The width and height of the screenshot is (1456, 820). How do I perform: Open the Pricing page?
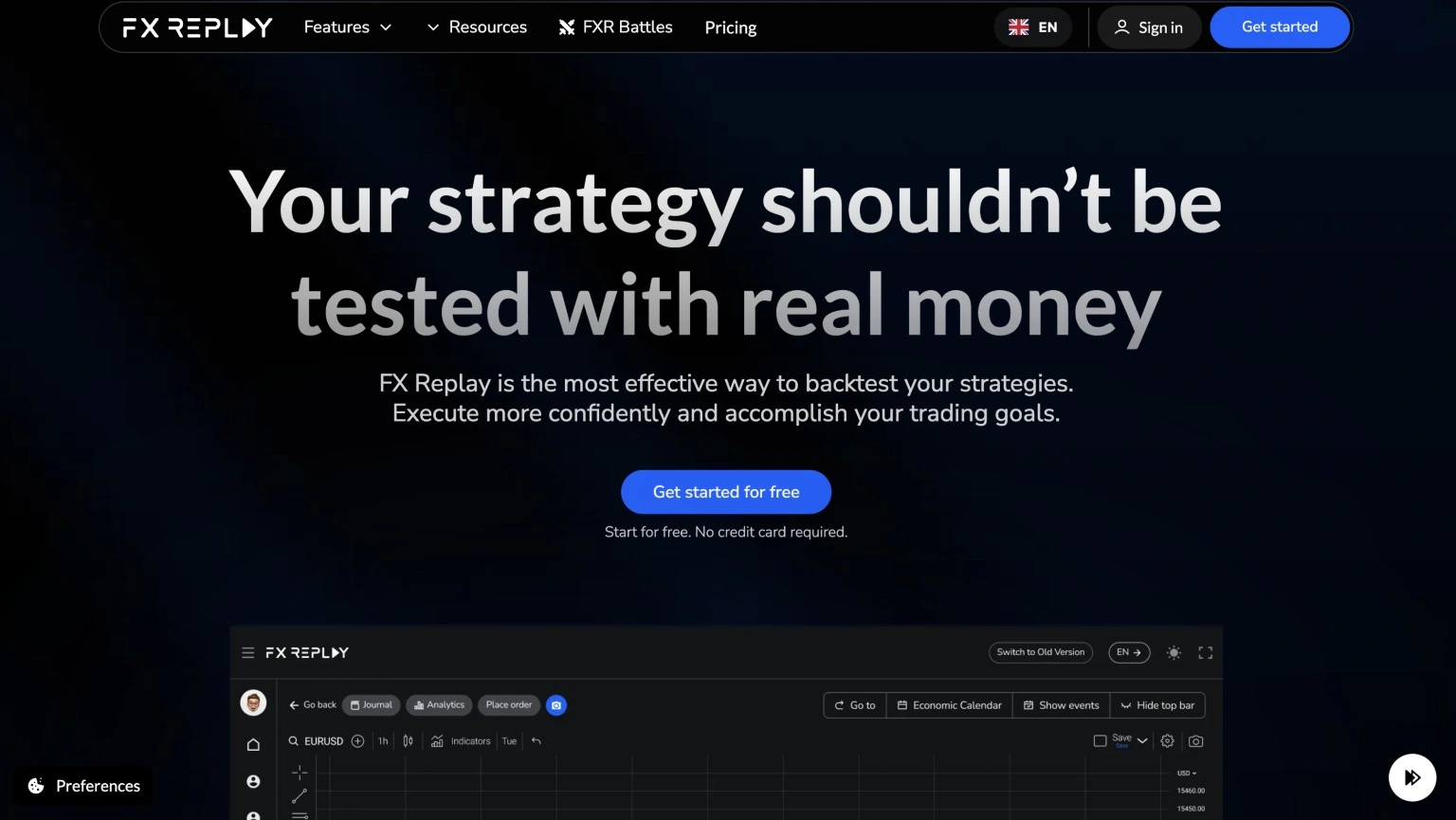(731, 27)
